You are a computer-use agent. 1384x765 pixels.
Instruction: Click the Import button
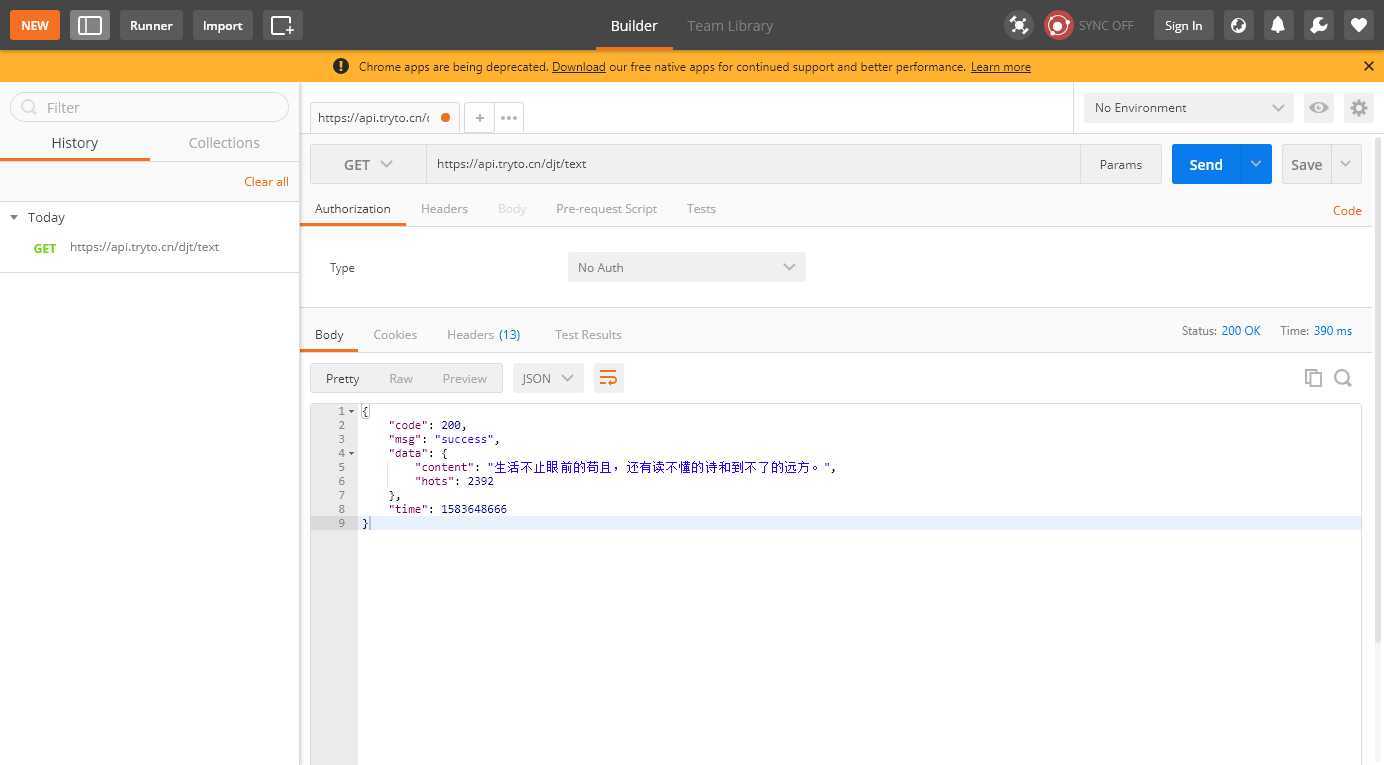(222, 25)
